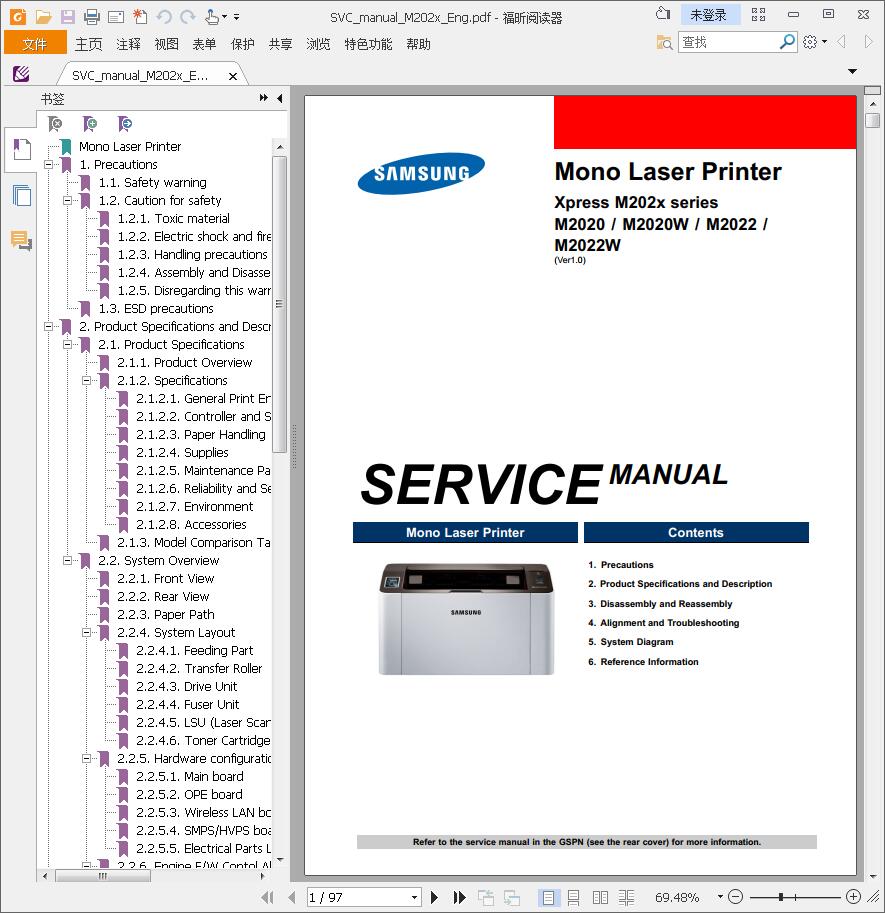Viewport: 885px width, 913px height.
Task: Click 'System Diagram' in the page Contents
Action: tap(637, 642)
